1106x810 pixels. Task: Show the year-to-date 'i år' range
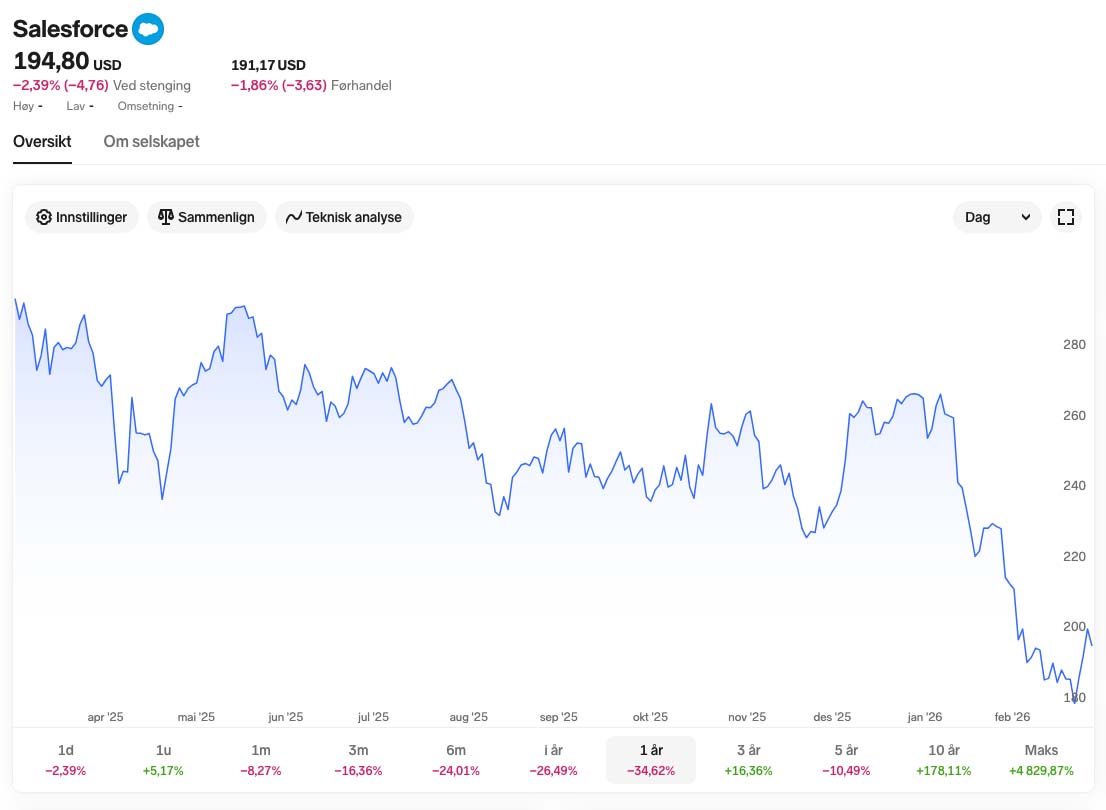coord(553,760)
